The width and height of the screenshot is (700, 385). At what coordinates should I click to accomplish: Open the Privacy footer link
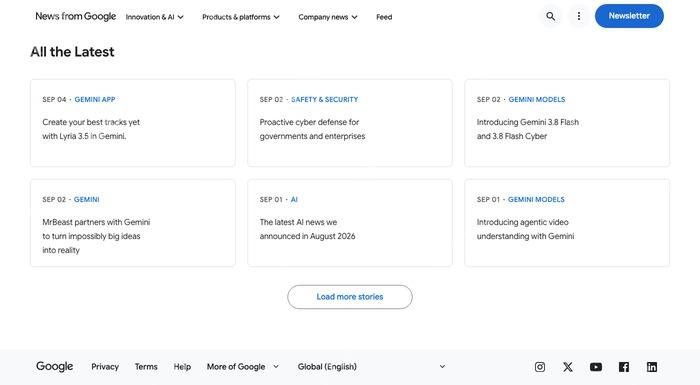click(x=105, y=367)
